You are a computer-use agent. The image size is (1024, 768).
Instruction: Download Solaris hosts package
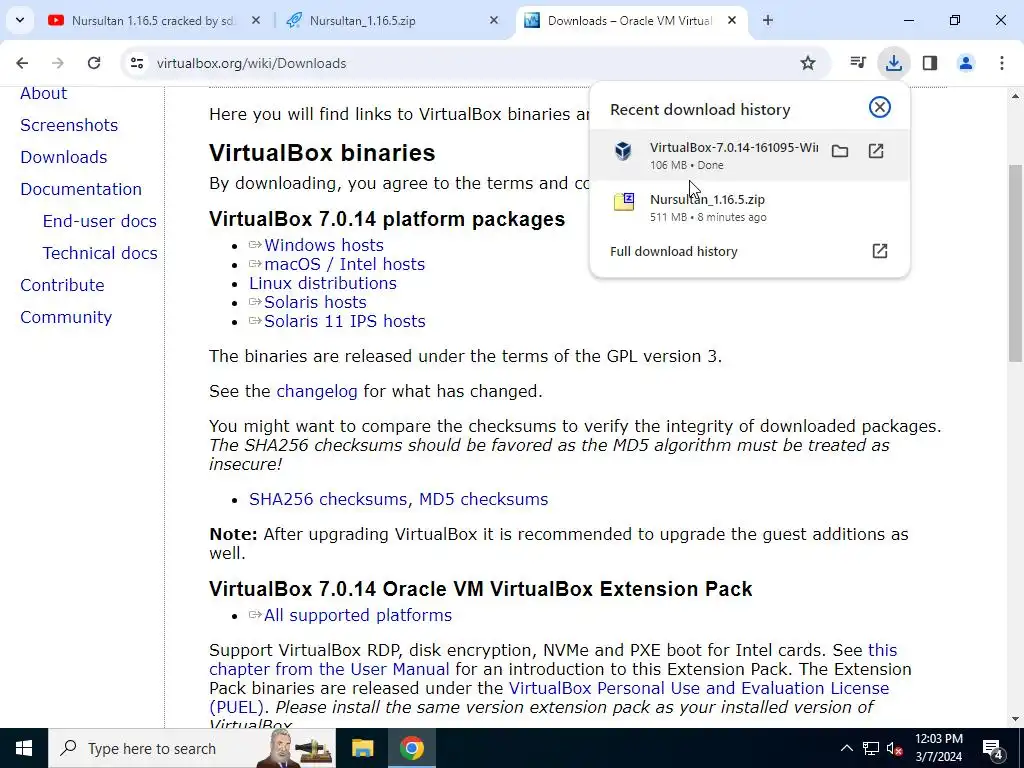point(315,302)
